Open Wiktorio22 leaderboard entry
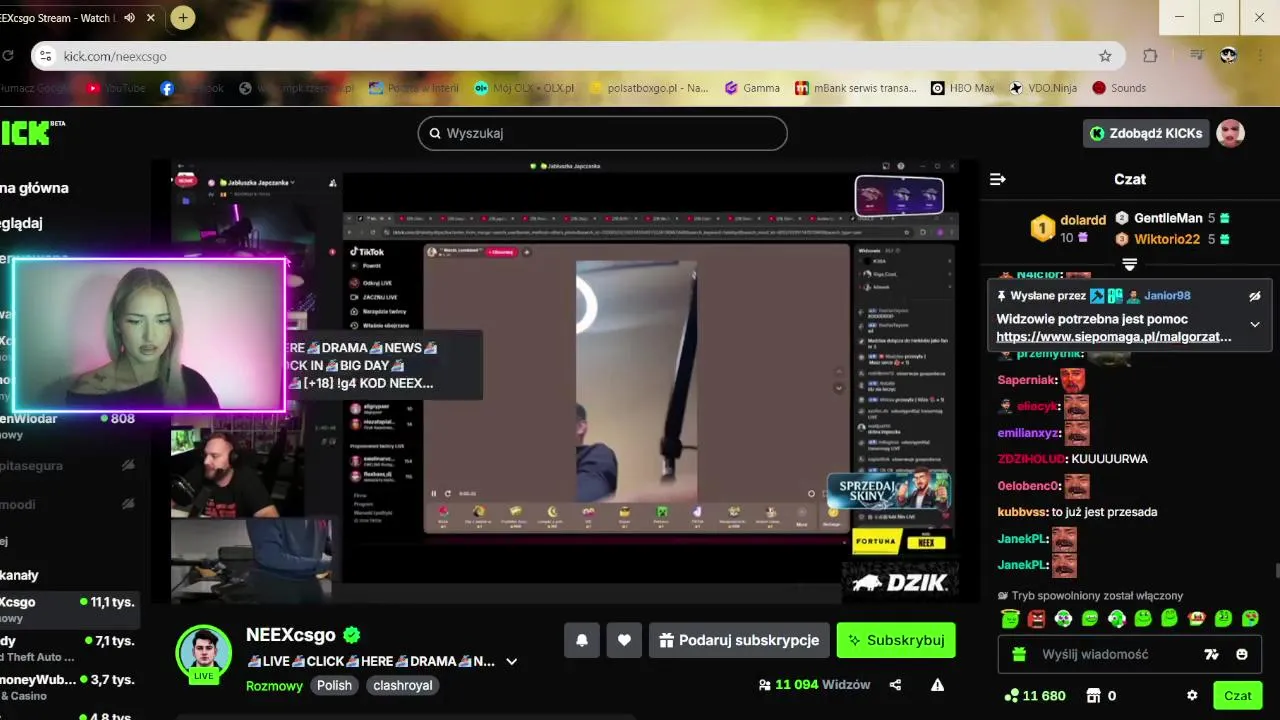The height and width of the screenshot is (720, 1280). pyautogui.click(x=1172, y=239)
